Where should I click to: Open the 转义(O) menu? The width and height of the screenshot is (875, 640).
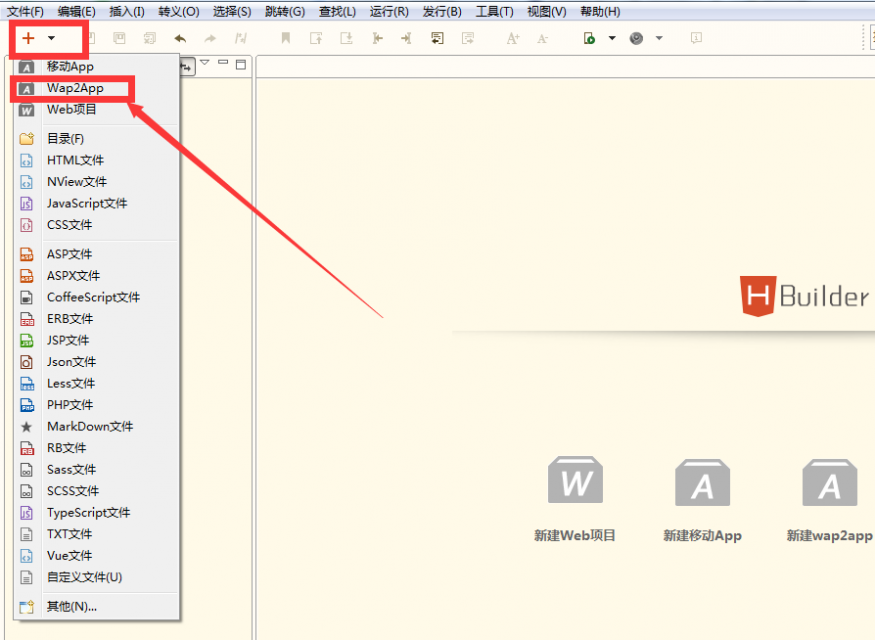click(179, 11)
